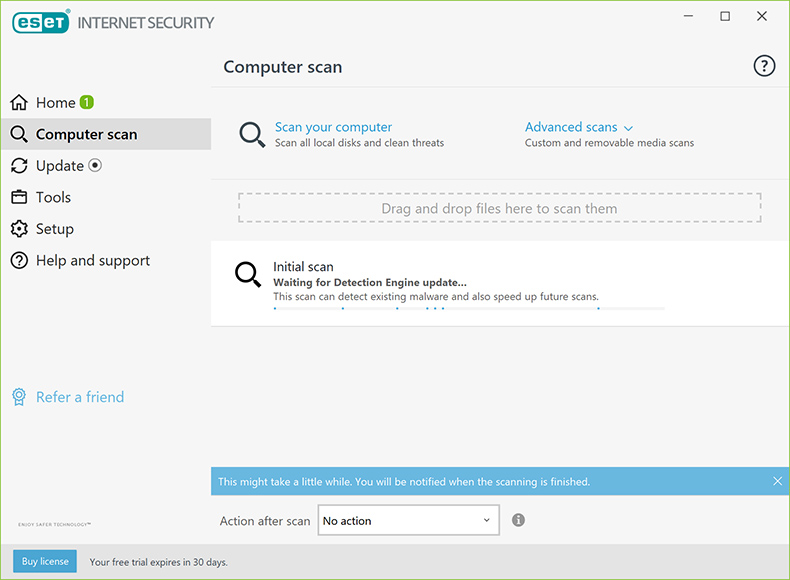This screenshot has width=790, height=580.
Task: Click the Update refresh arrows icon
Action: [x=19, y=166]
